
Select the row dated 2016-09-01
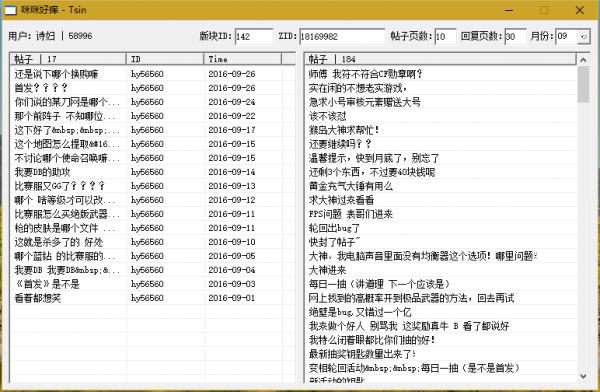tap(153, 298)
